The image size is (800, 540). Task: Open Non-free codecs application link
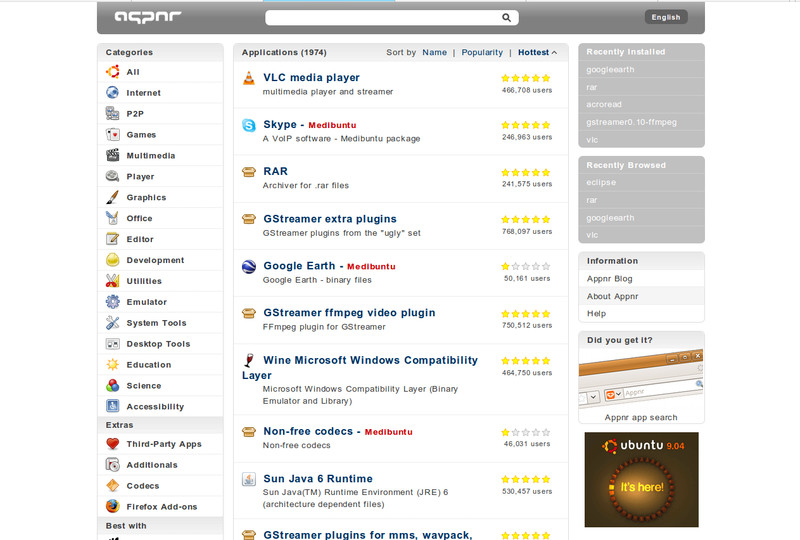coord(308,431)
